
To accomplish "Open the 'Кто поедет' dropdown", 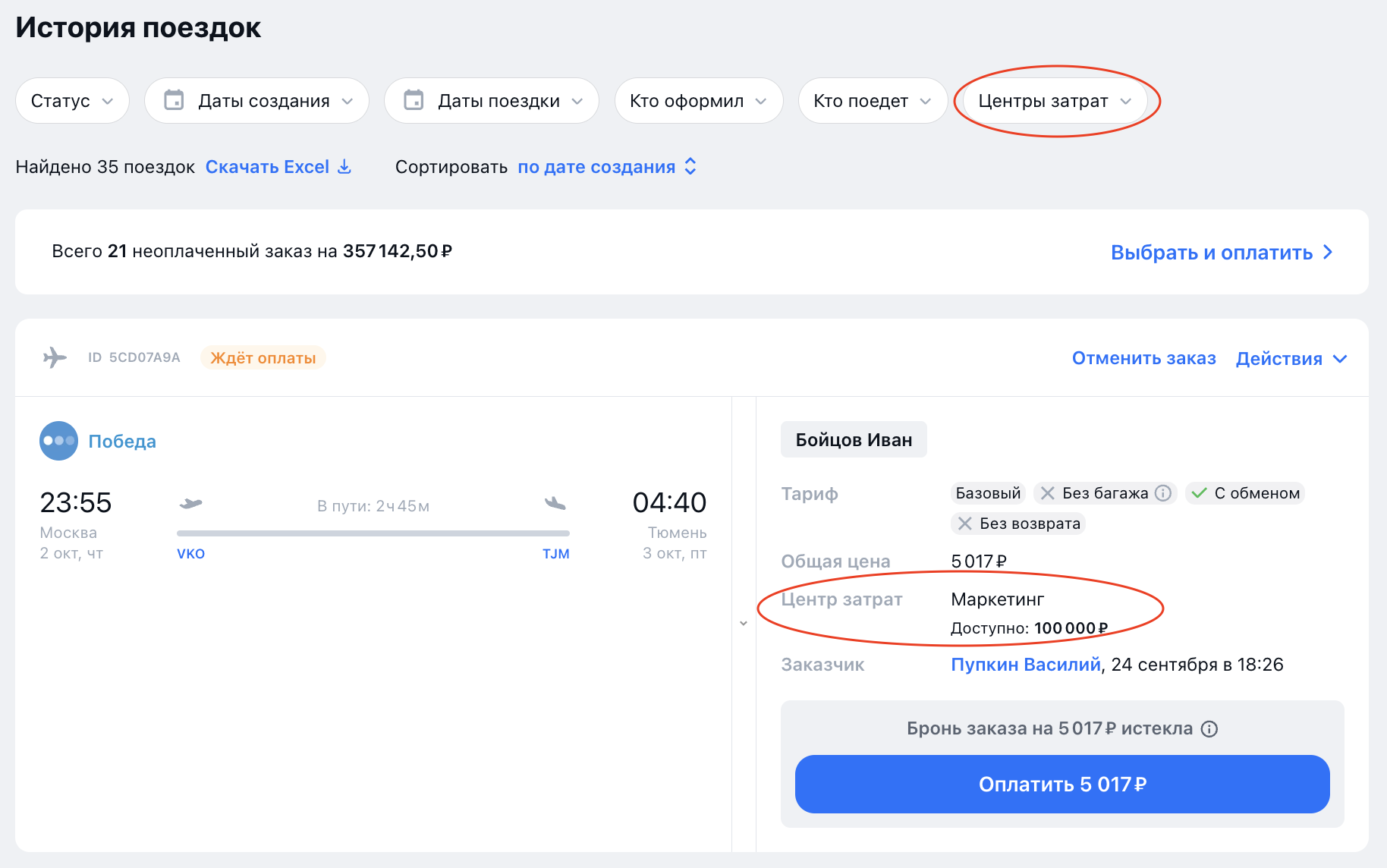I will 872,101.
